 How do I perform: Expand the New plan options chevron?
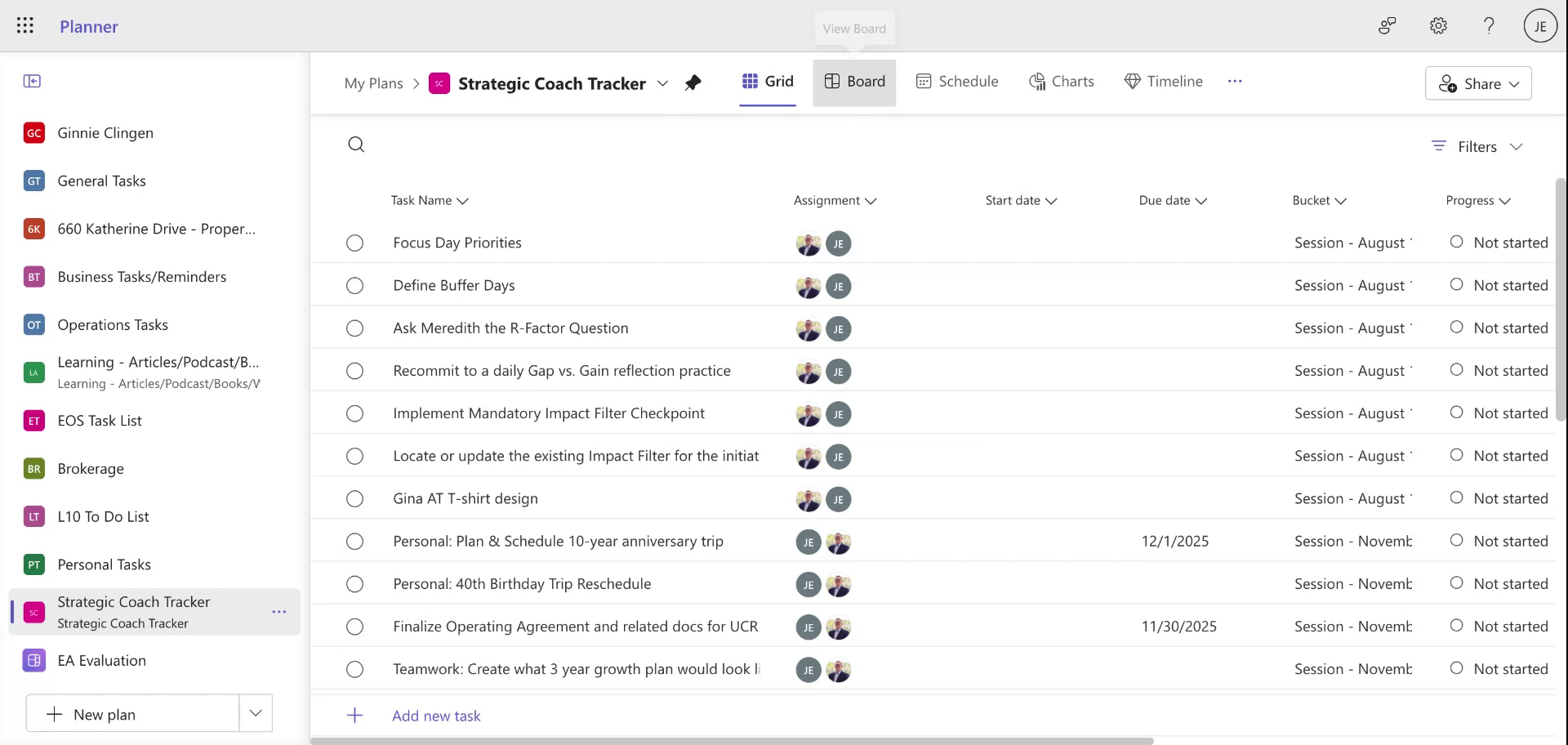(x=256, y=713)
